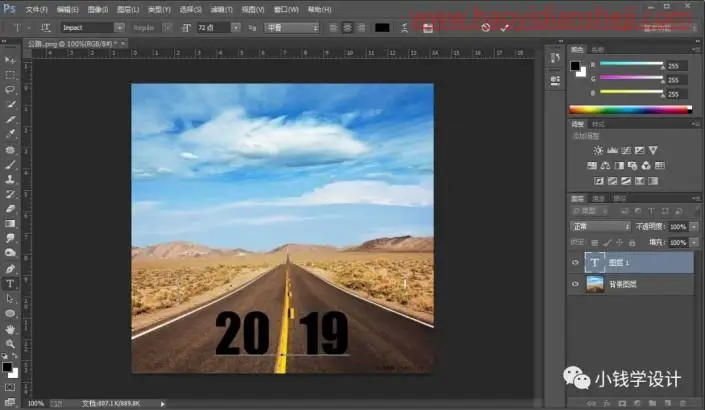705x410 pixels.
Task: Open the layer filter kind dropdown
Action: [x=589, y=211]
